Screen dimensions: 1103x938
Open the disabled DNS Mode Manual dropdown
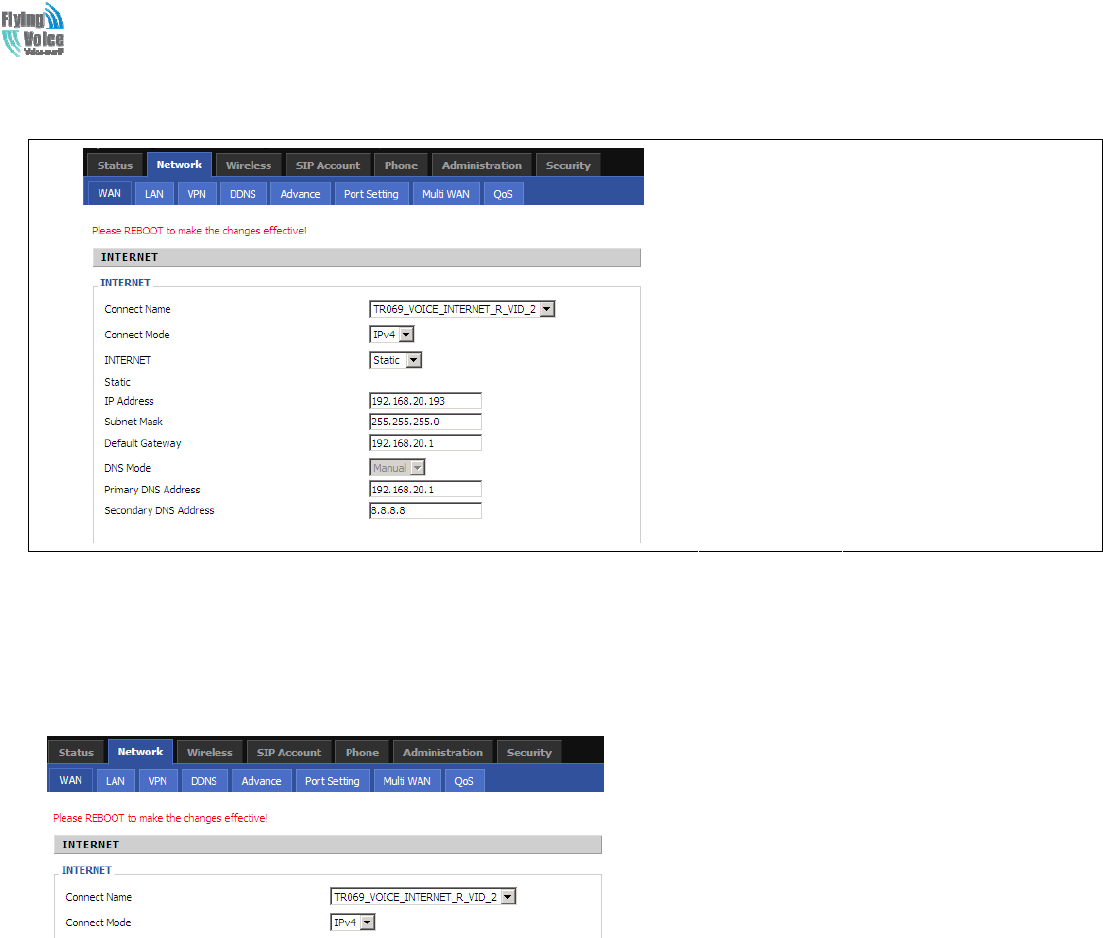pyautogui.click(x=397, y=467)
